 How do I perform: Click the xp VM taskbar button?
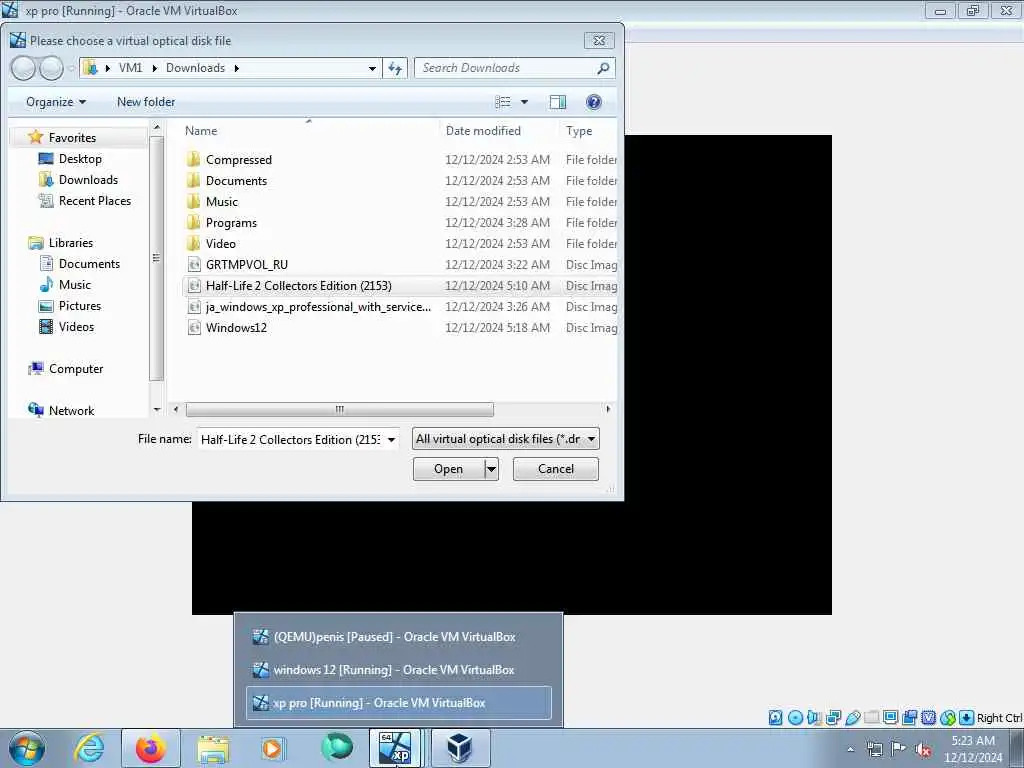click(x=396, y=748)
